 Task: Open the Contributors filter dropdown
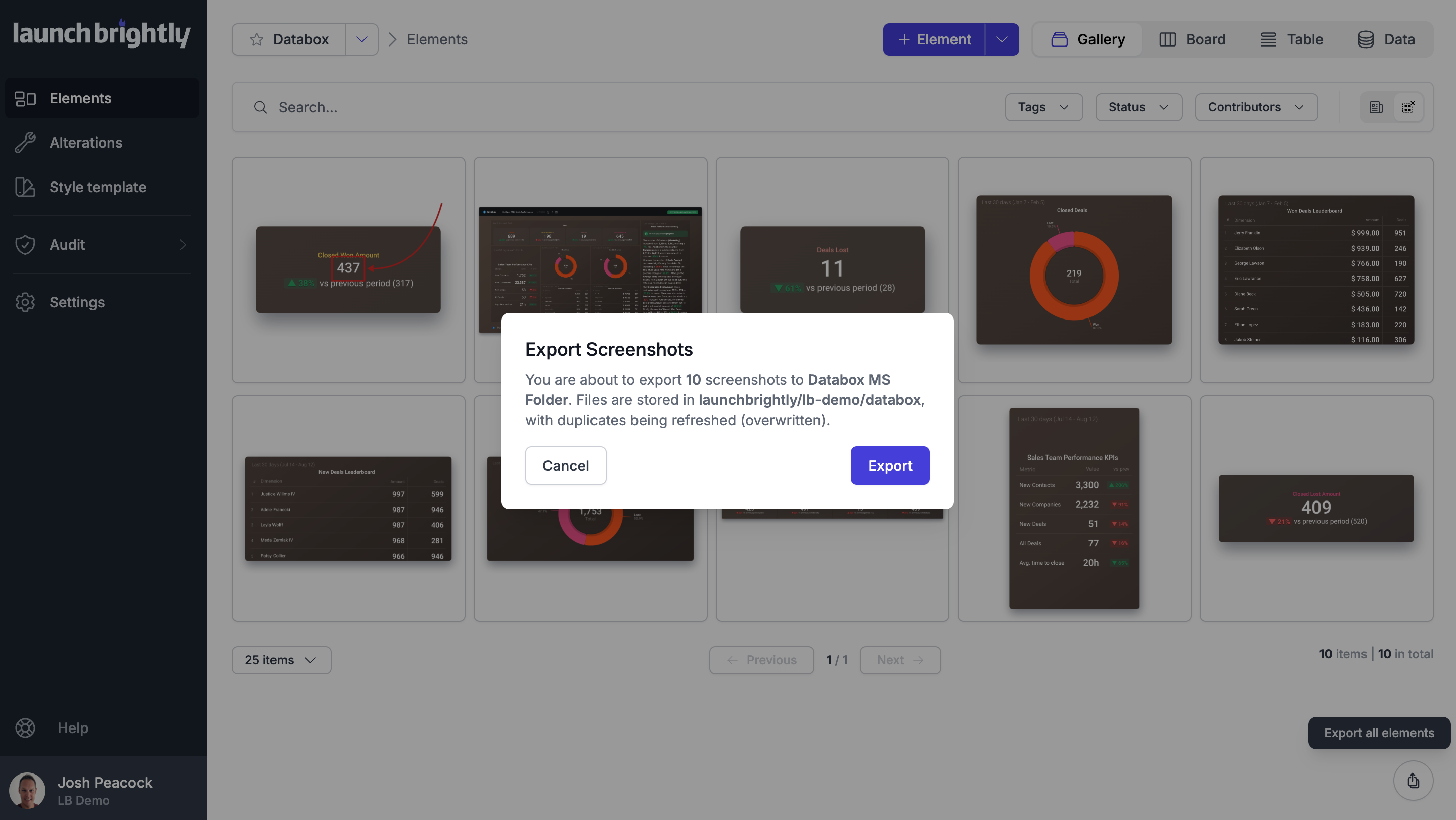coord(1256,107)
